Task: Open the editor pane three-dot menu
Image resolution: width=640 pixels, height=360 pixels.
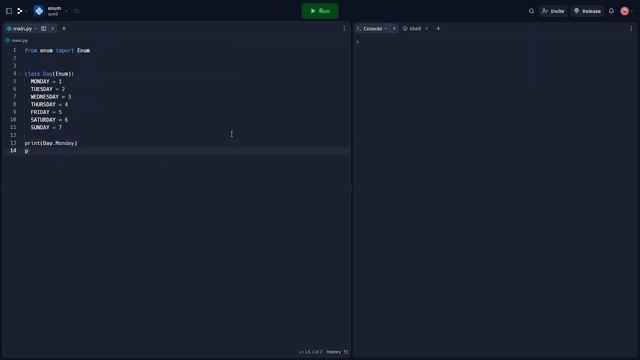Action: point(344,29)
